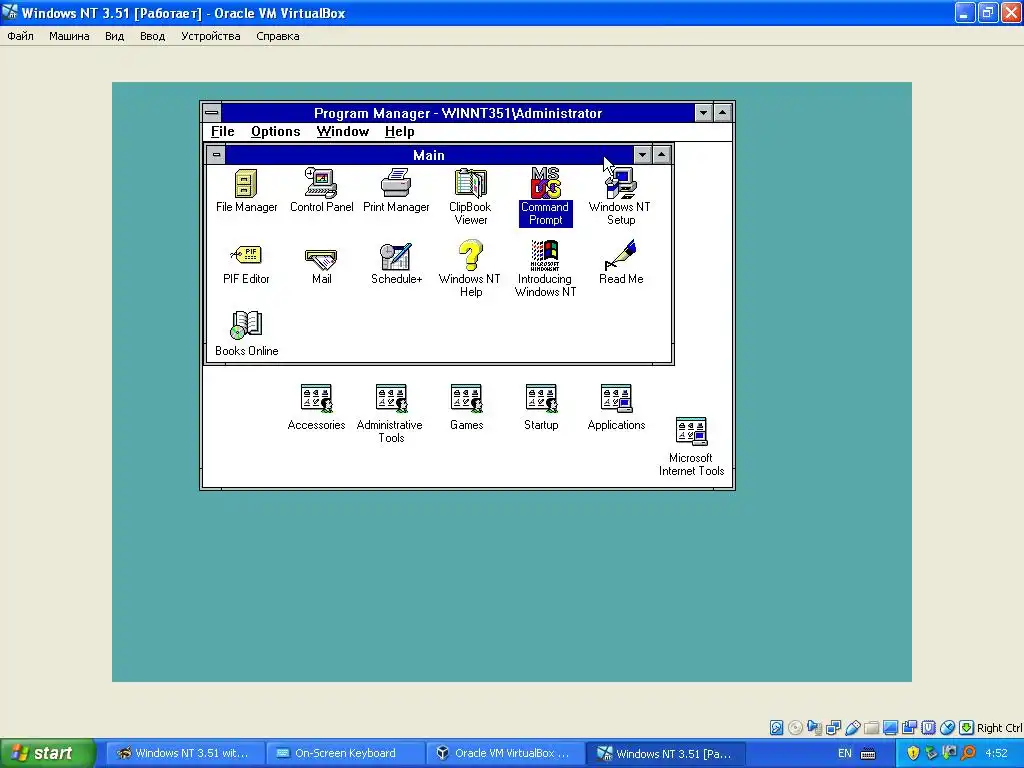Open VirtualBox Ввод menu
The width and height of the screenshot is (1024, 768).
(x=152, y=36)
